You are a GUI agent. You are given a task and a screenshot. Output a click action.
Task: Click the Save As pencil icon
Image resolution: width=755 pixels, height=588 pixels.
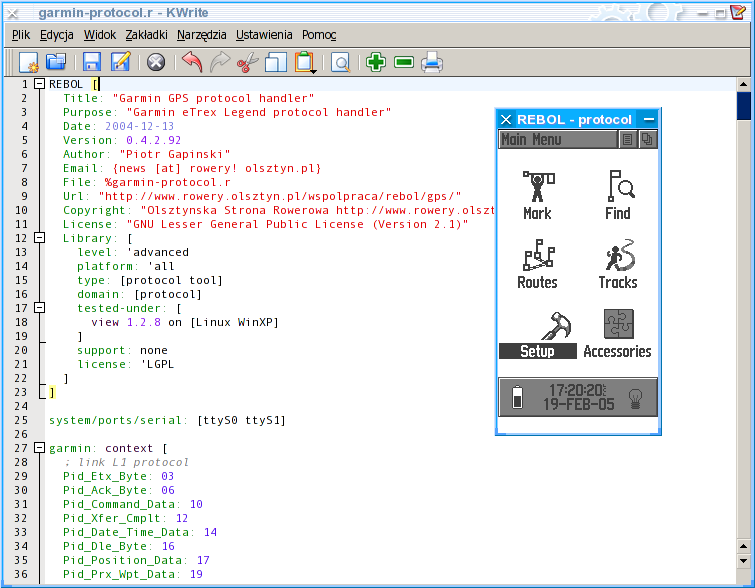point(120,62)
